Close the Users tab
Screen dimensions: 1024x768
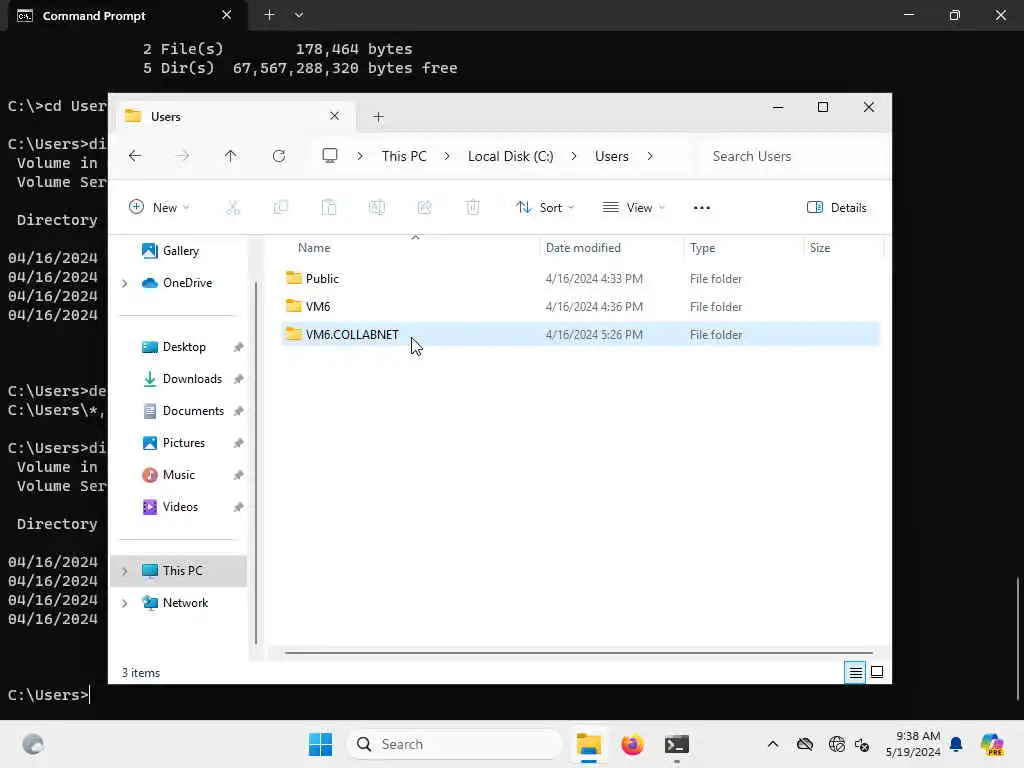pyautogui.click(x=334, y=116)
